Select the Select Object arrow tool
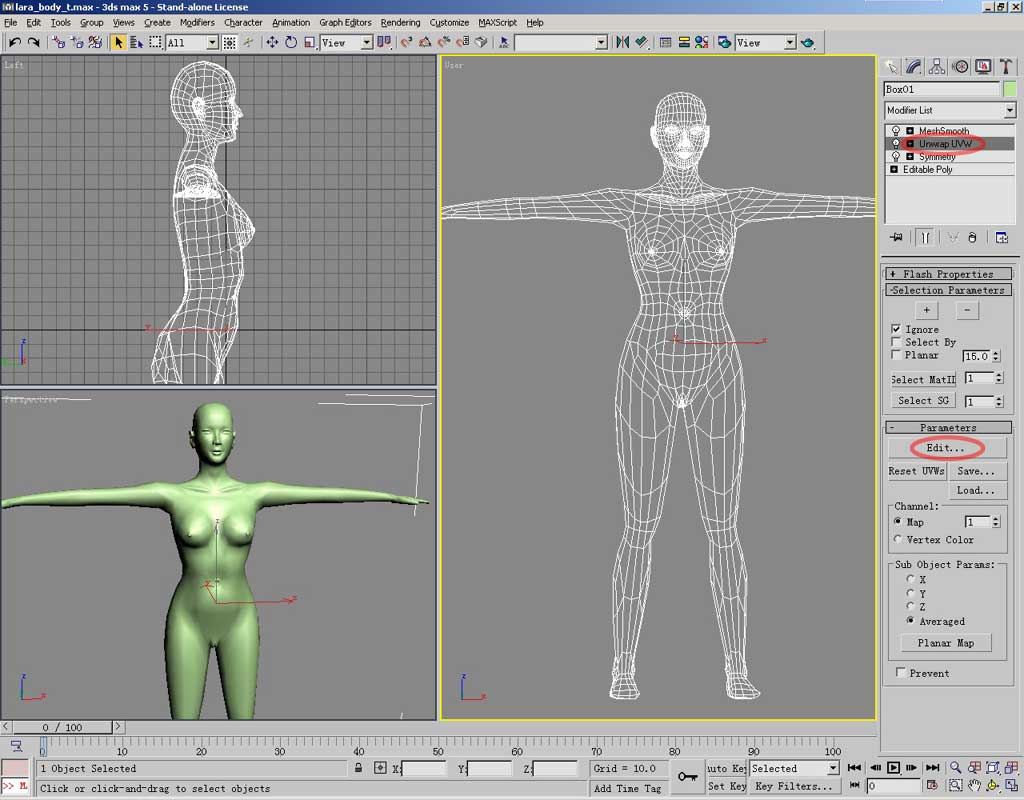This screenshot has width=1024, height=800. click(x=119, y=42)
